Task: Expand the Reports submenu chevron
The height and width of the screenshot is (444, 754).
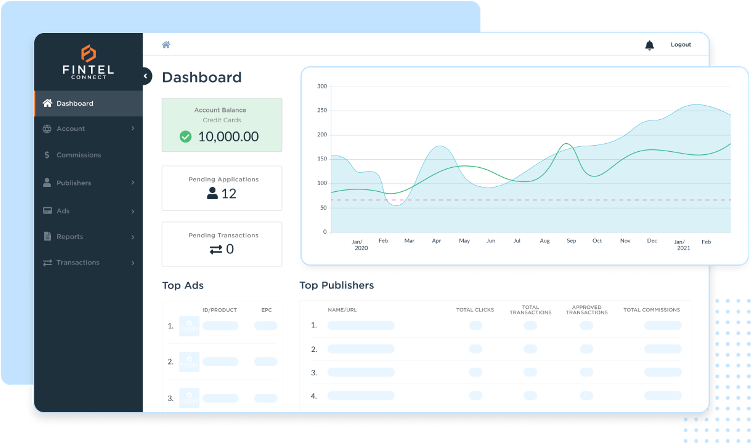Action: pyautogui.click(x=133, y=237)
